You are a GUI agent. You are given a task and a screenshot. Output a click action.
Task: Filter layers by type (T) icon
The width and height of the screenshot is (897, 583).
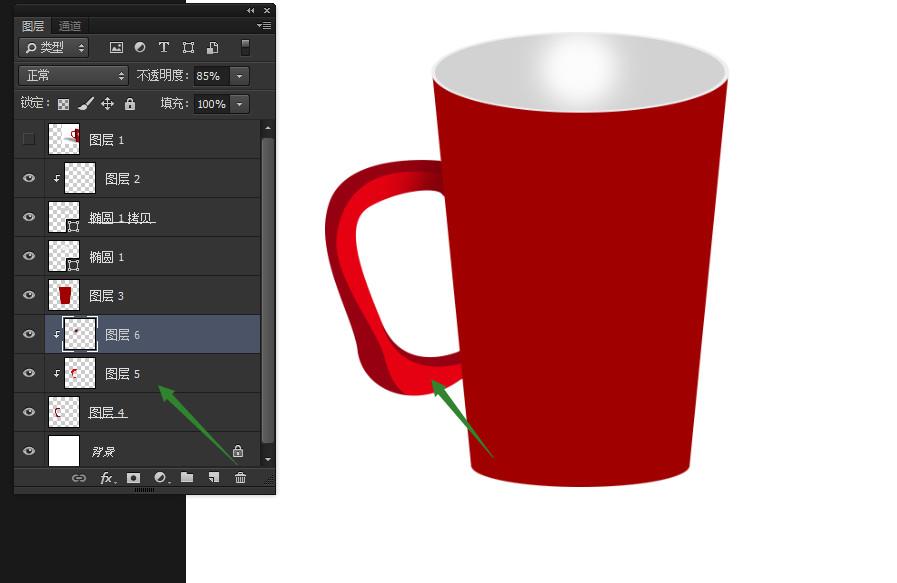tap(164, 47)
